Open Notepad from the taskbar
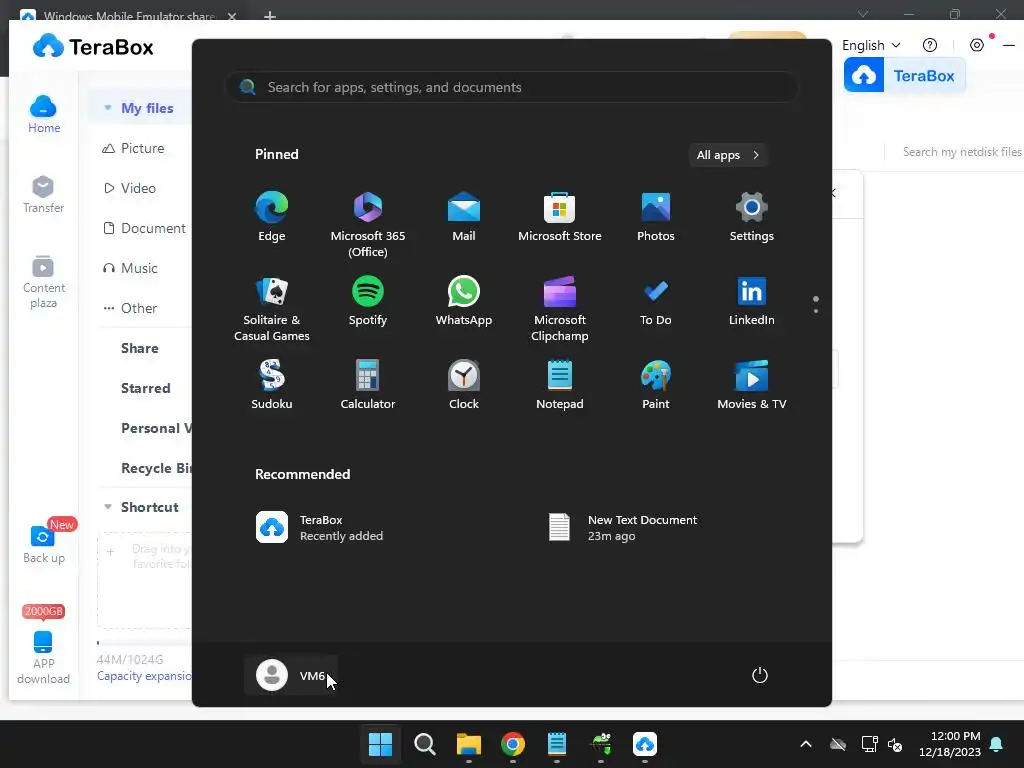Viewport: 1024px width, 768px height. coord(556,744)
